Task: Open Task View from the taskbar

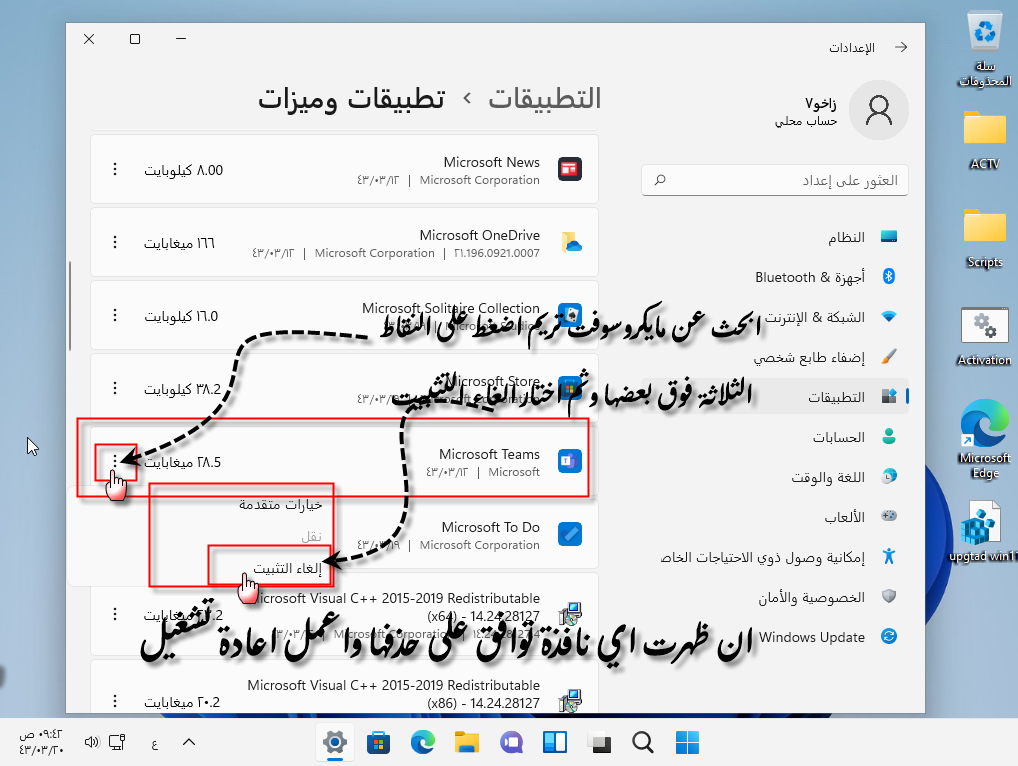Action: click(x=599, y=742)
